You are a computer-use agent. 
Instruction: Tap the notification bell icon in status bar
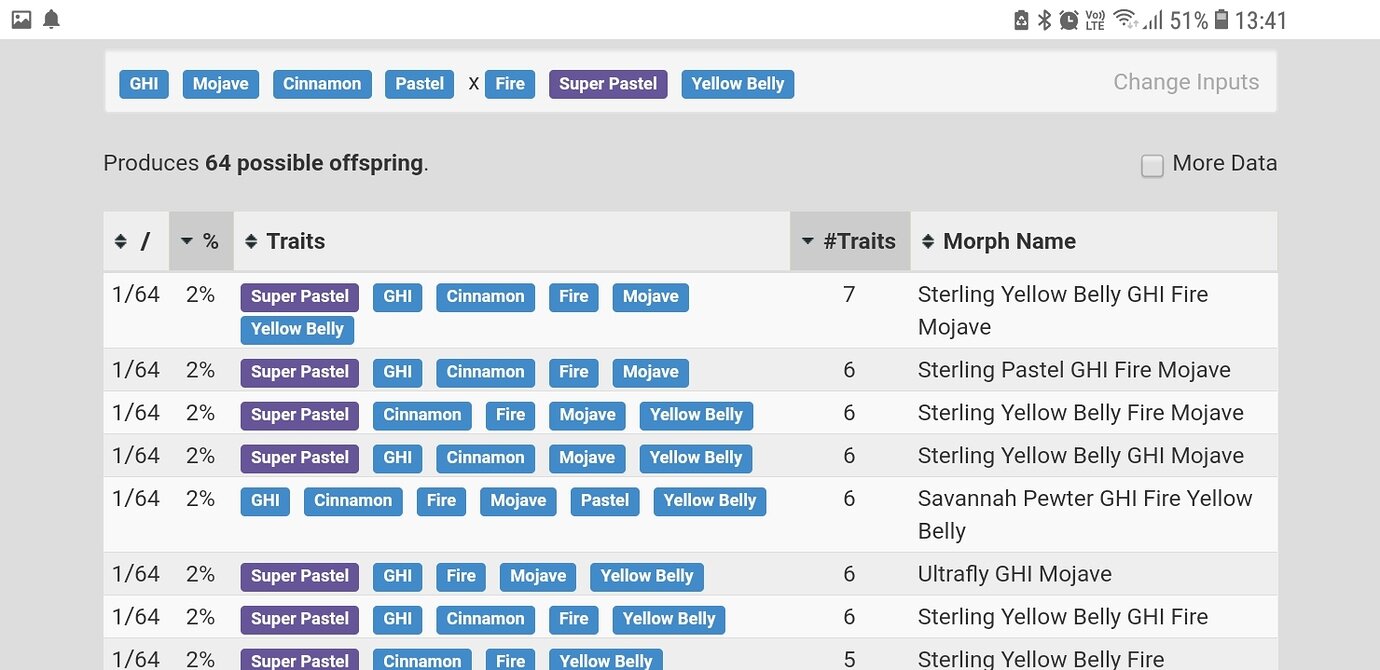tap(51, 19)
